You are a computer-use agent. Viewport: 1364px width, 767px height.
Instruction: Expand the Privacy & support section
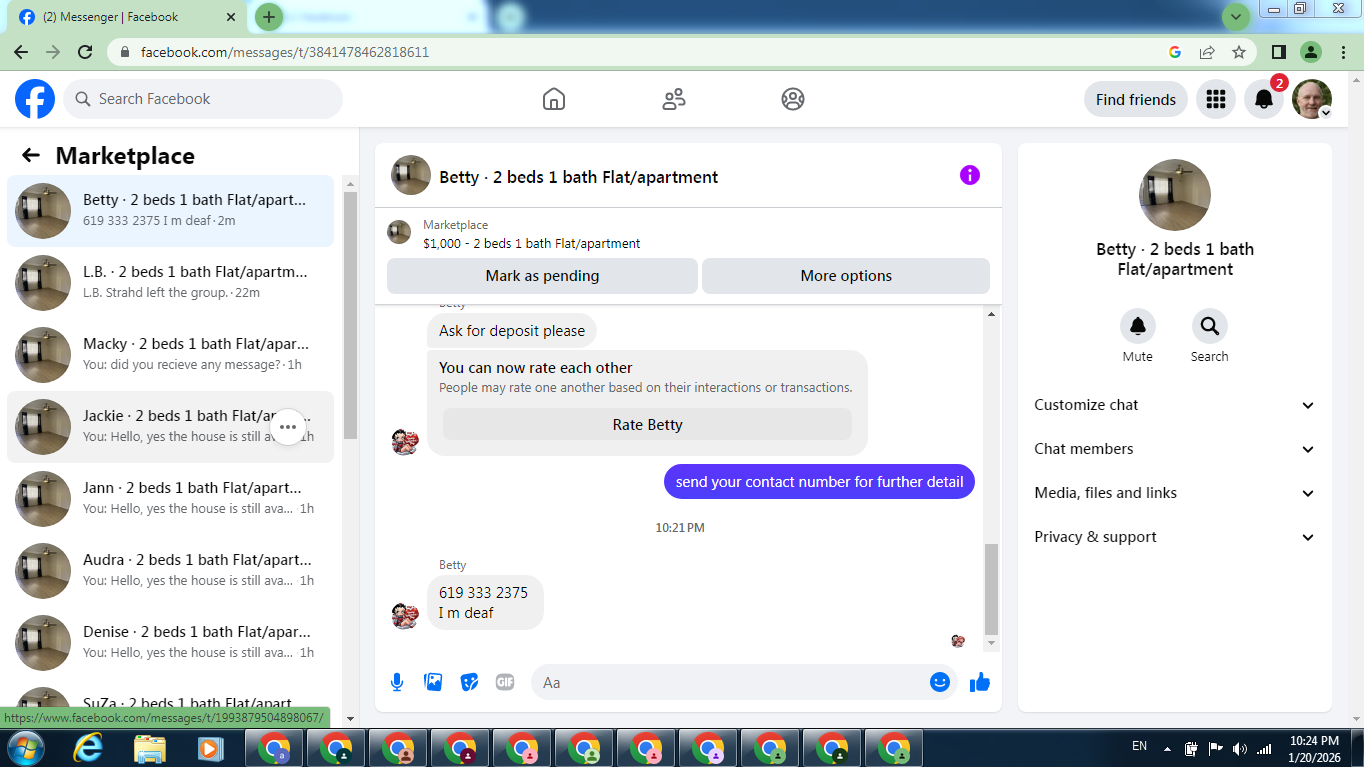[1175, 537]
